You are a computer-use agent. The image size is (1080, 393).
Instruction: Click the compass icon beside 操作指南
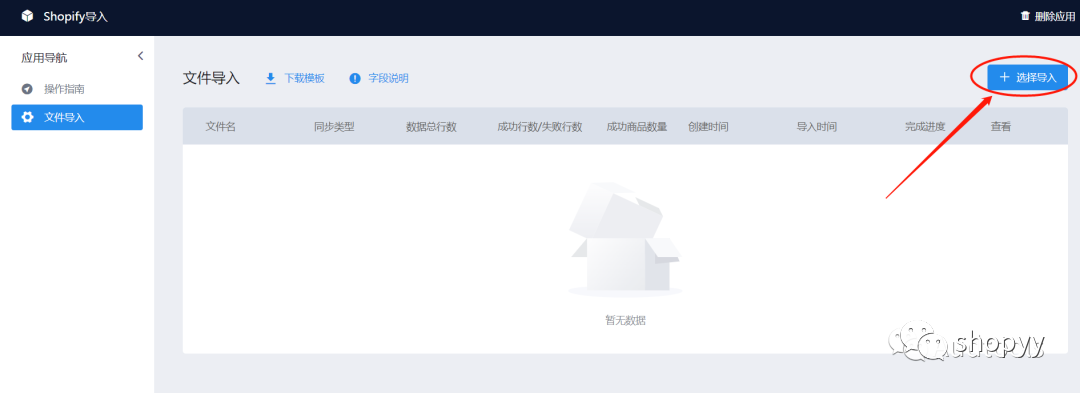(x=28, y=89)
